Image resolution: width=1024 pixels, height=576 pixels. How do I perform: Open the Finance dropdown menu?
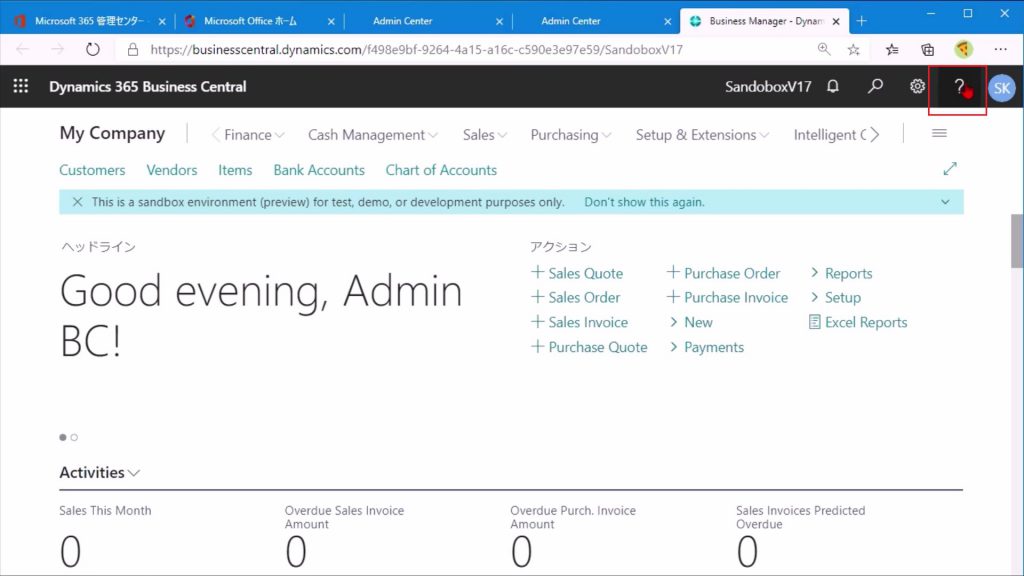[x=254, y=135]
